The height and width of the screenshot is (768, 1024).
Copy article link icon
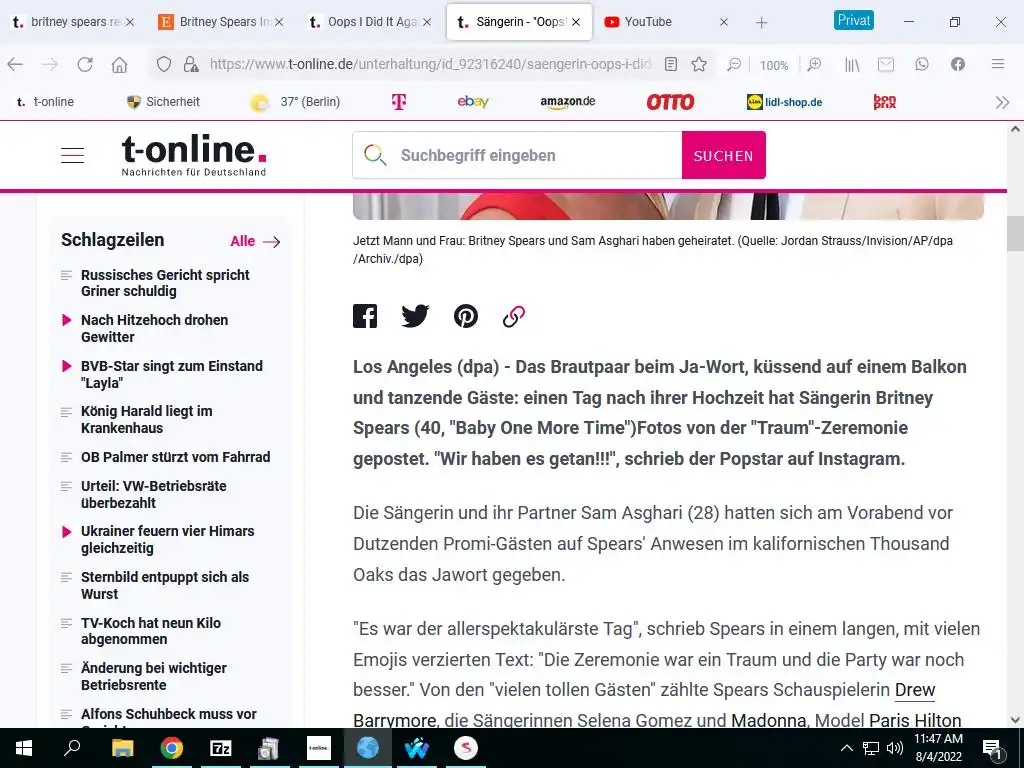click(514, 316)
